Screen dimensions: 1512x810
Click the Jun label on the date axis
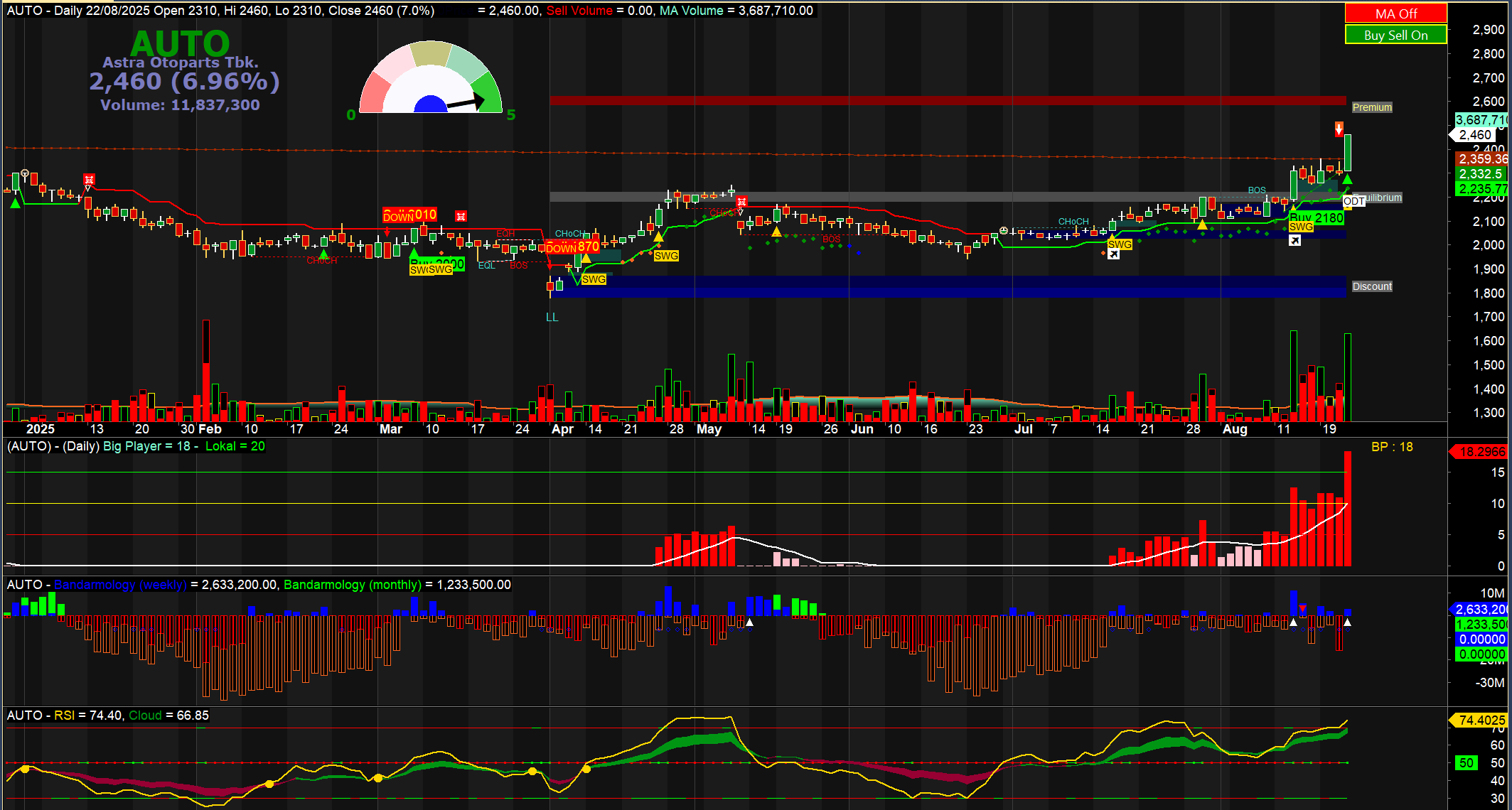pos(862,429)
